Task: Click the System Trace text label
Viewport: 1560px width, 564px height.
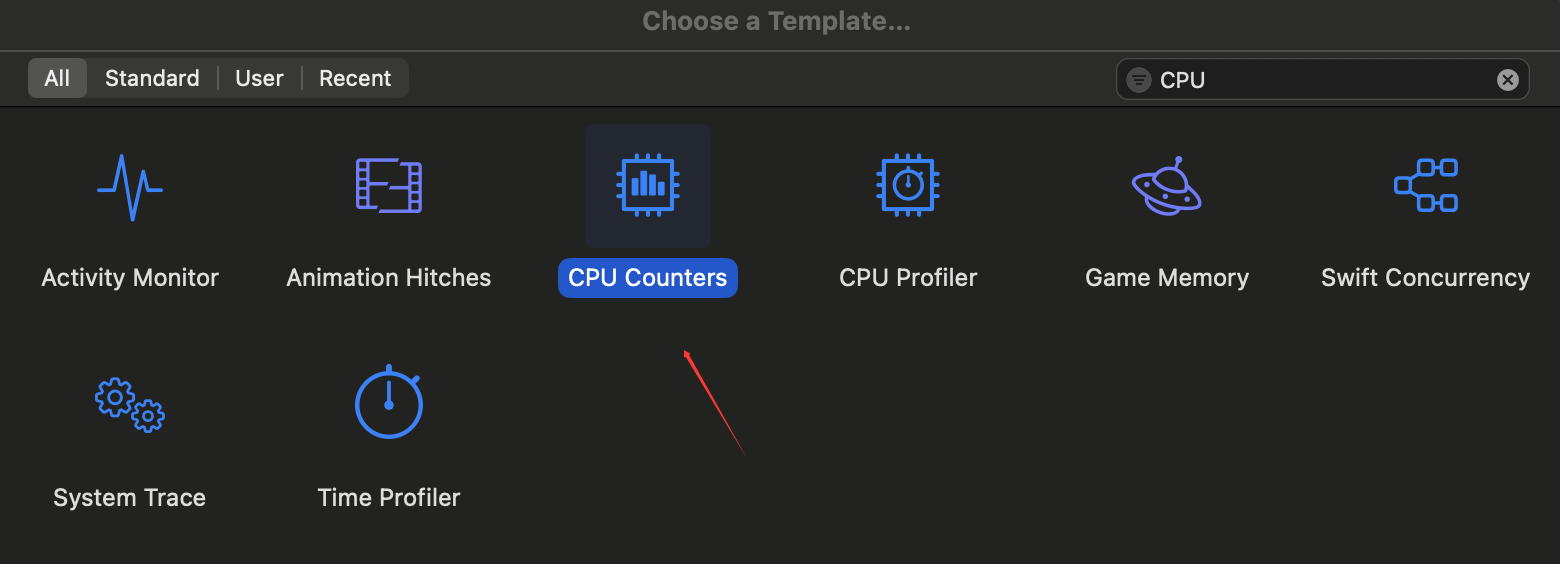Action: point(130,498)
